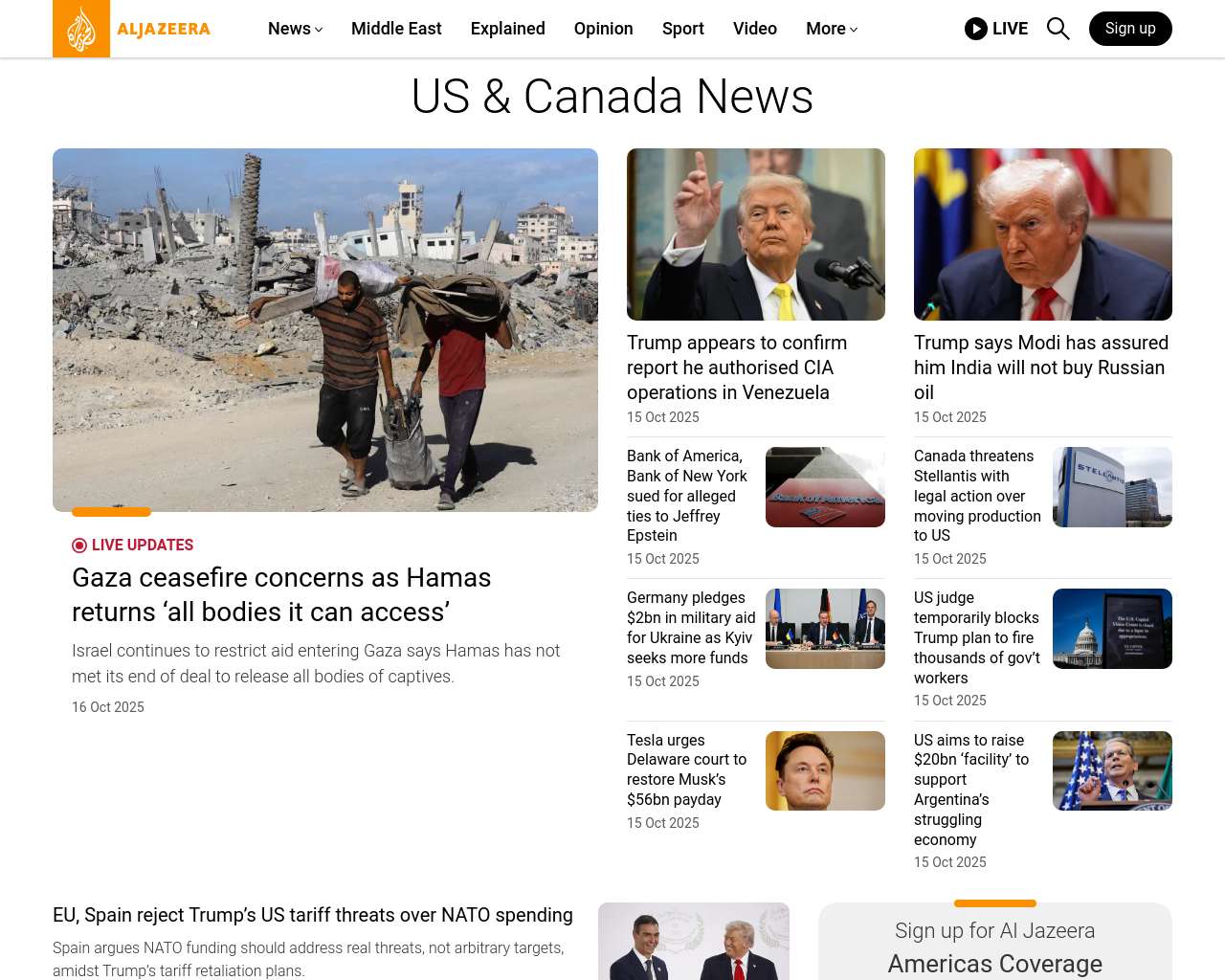Viewport: 1225px width, 980px height.
Task: Expand the More menu chevron
Action: point(854,30)
